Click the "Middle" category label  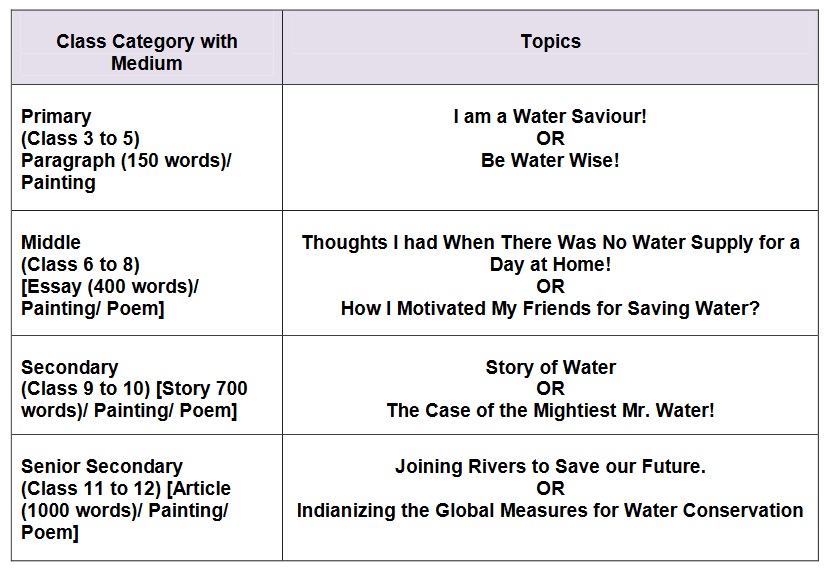[x=51, y=243]
